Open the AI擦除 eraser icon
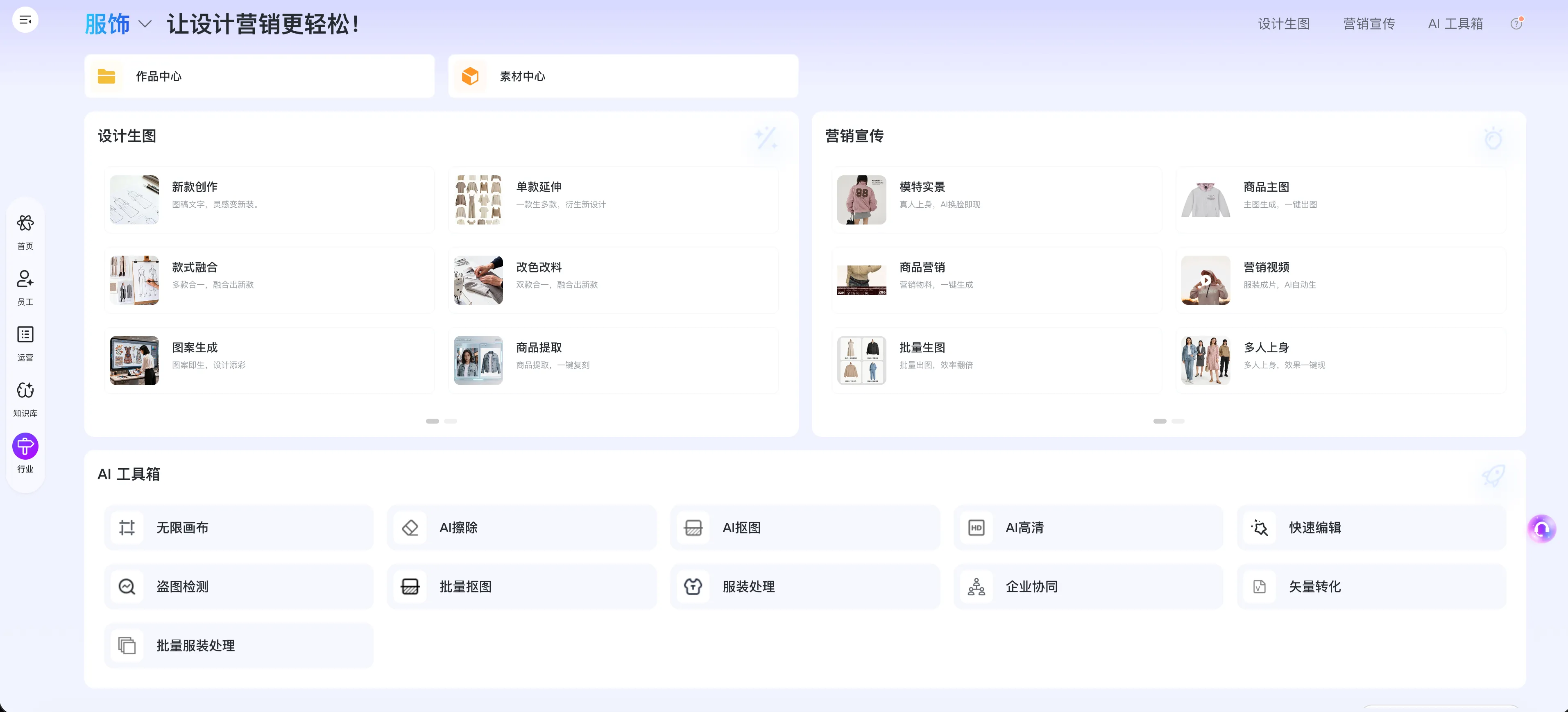The image size is (1568, 712). point(410,528)
